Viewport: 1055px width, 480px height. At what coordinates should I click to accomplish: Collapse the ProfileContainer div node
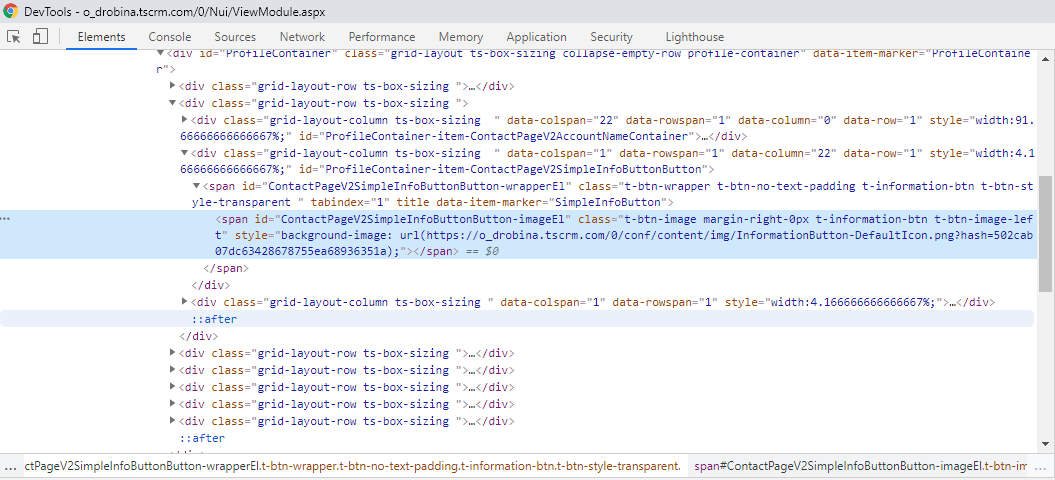[x=160, y=53]
